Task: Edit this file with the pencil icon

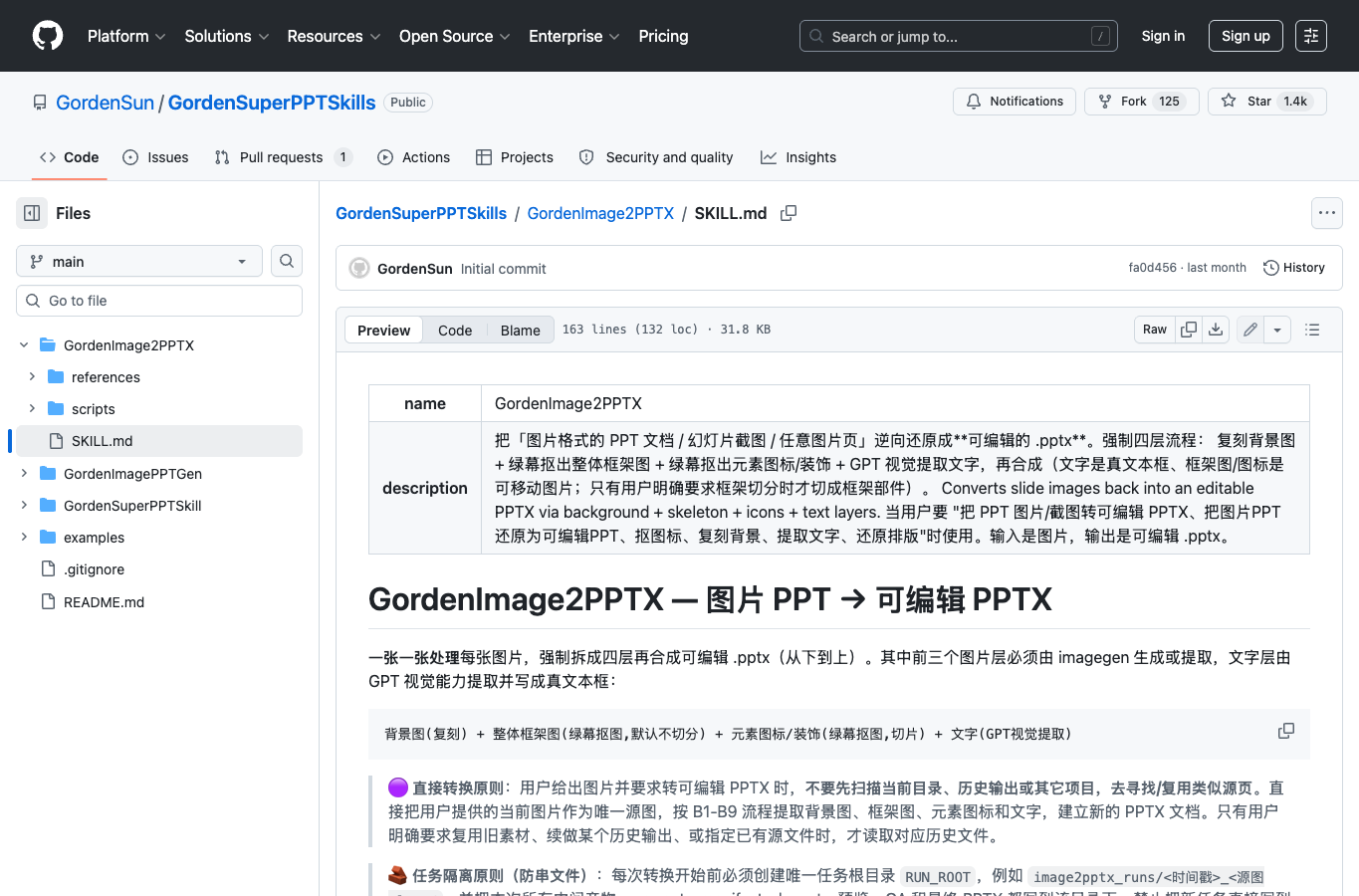Action: coord(1250,330)
